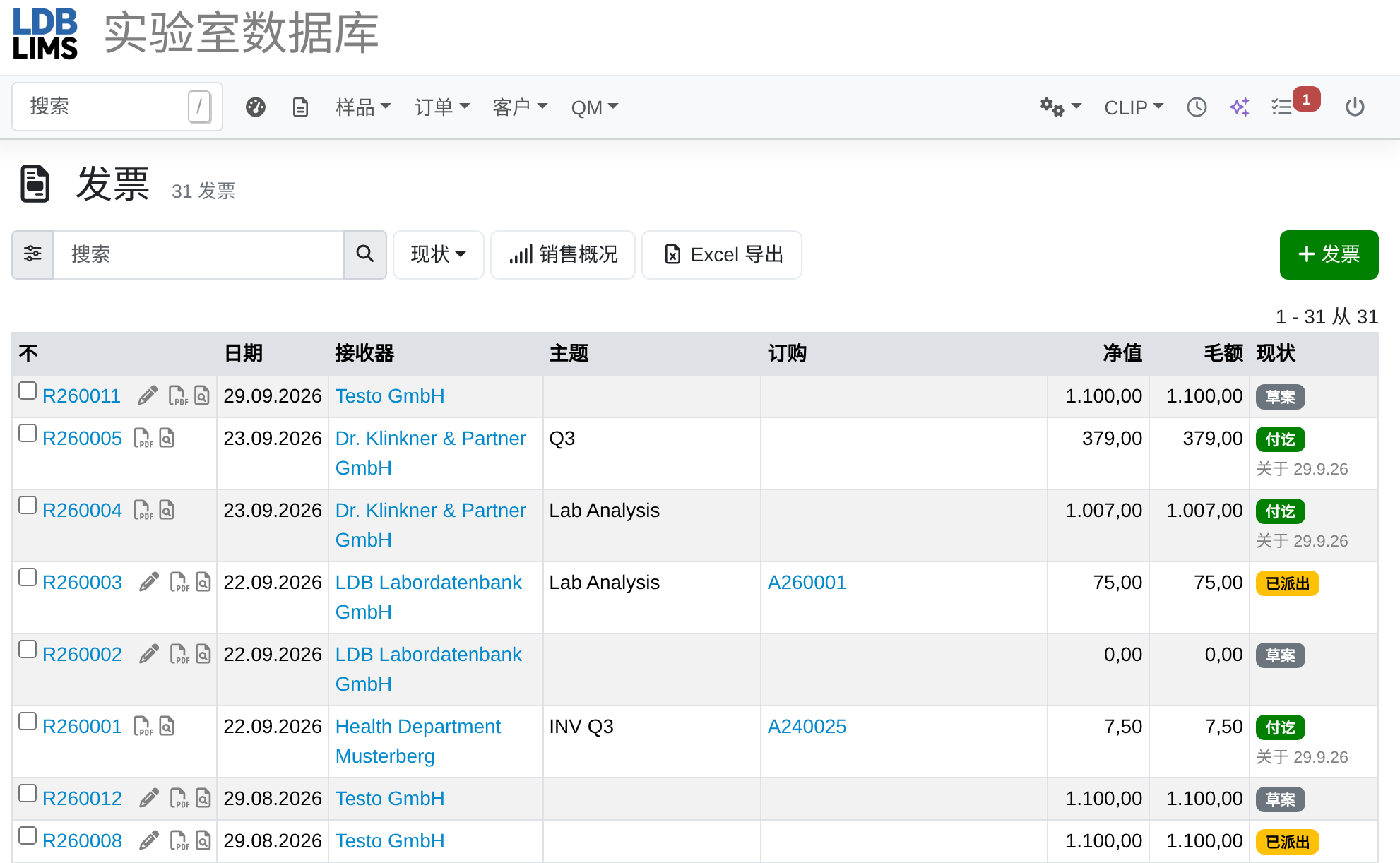
Task: Preview invoice R260004 document
Action: point(167,510)
